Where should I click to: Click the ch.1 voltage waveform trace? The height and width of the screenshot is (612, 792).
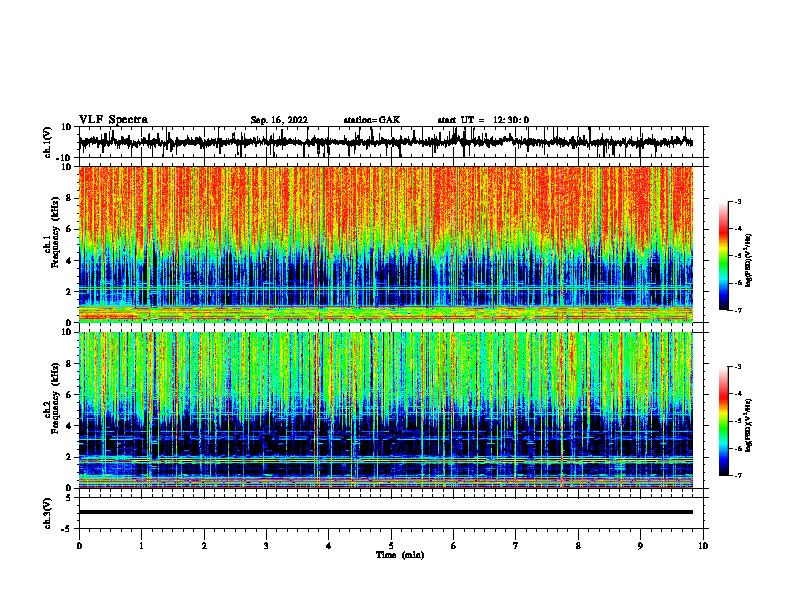tap(385, 142)
